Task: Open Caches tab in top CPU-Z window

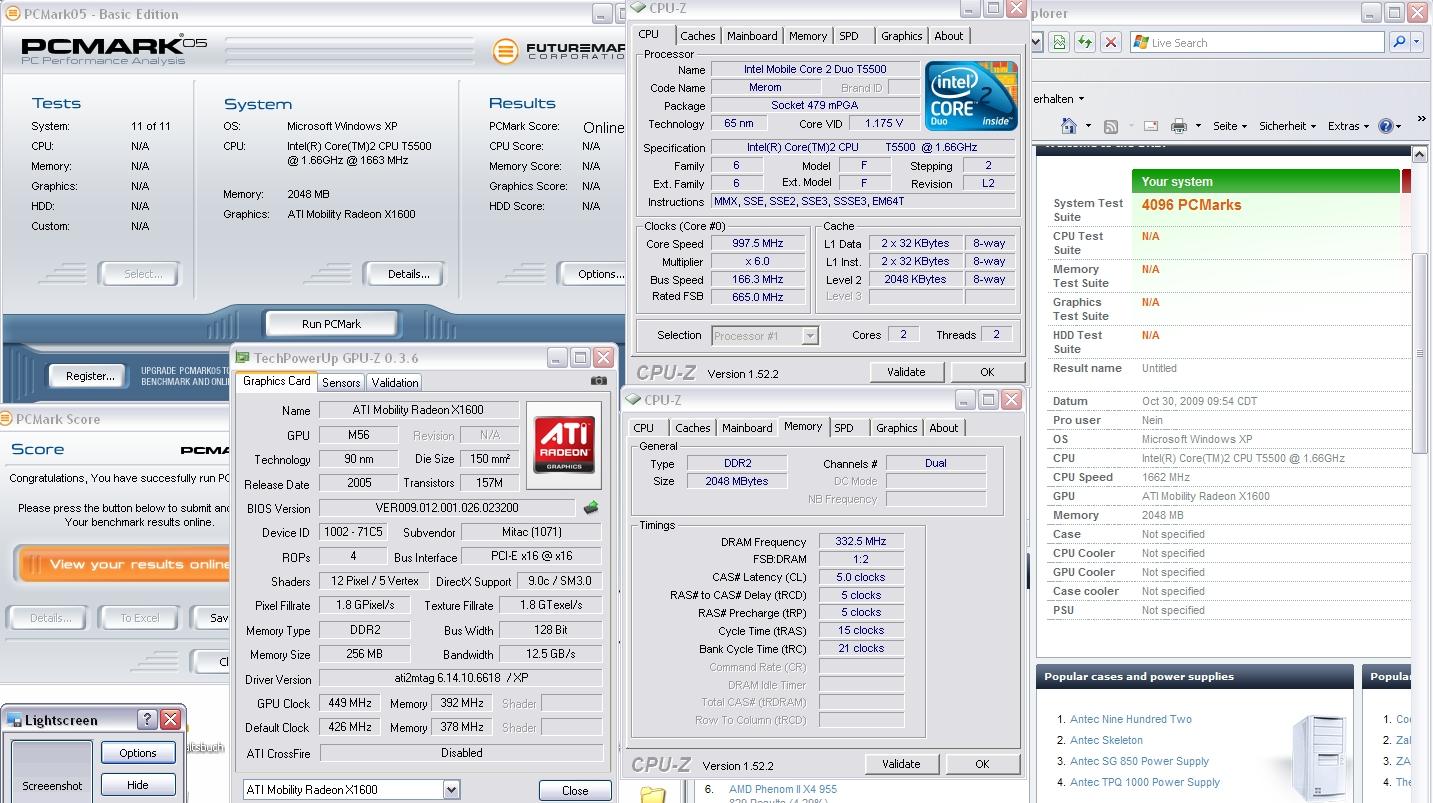Action: 697,36
